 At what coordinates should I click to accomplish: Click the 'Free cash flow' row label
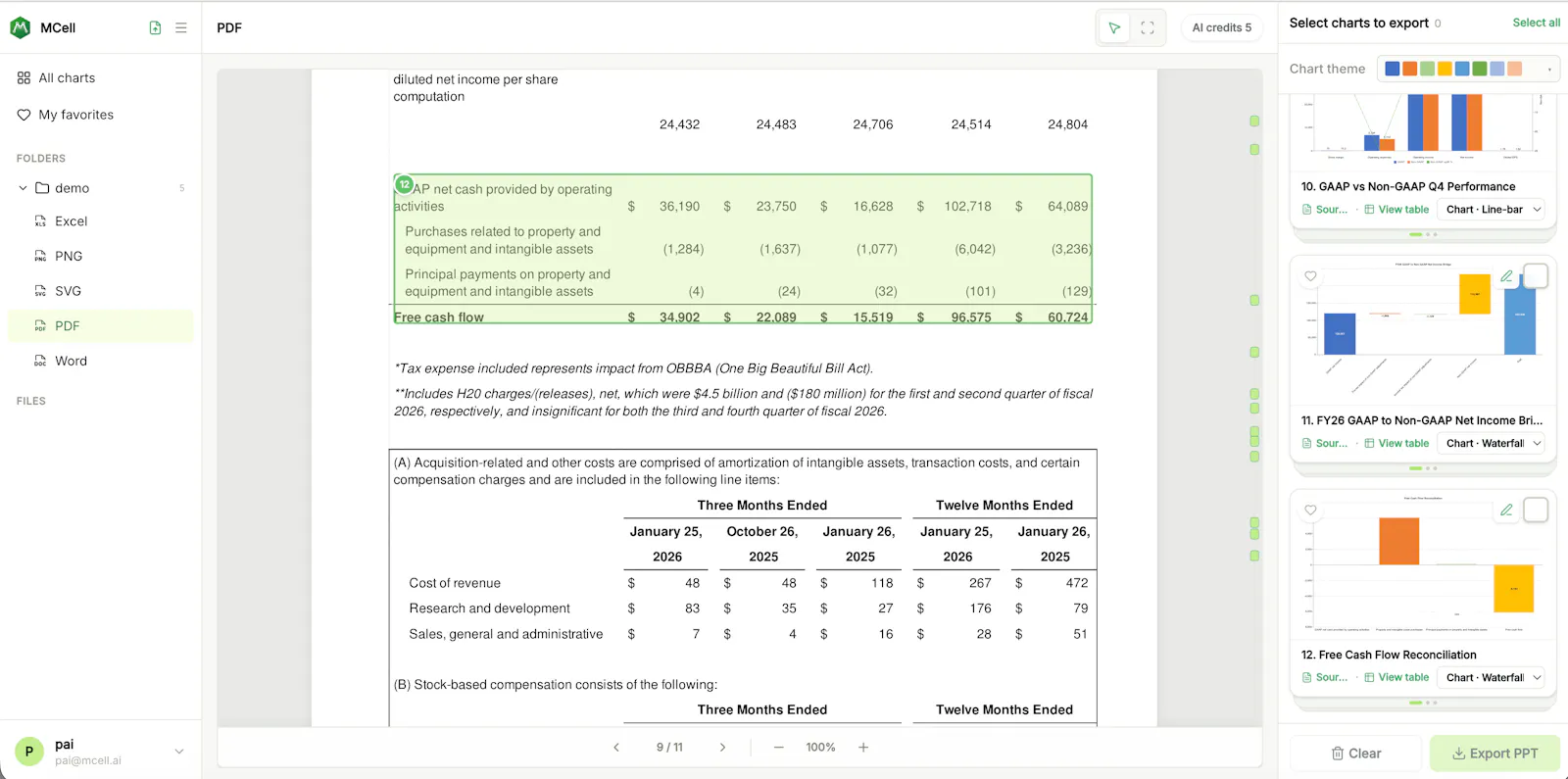tap(439, 317)
